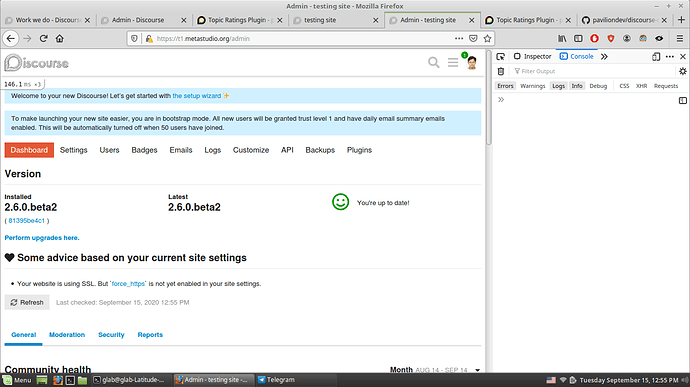
Task: Open the Firefox Library icon
Action: pyautogui.click(x=562, y=39)
